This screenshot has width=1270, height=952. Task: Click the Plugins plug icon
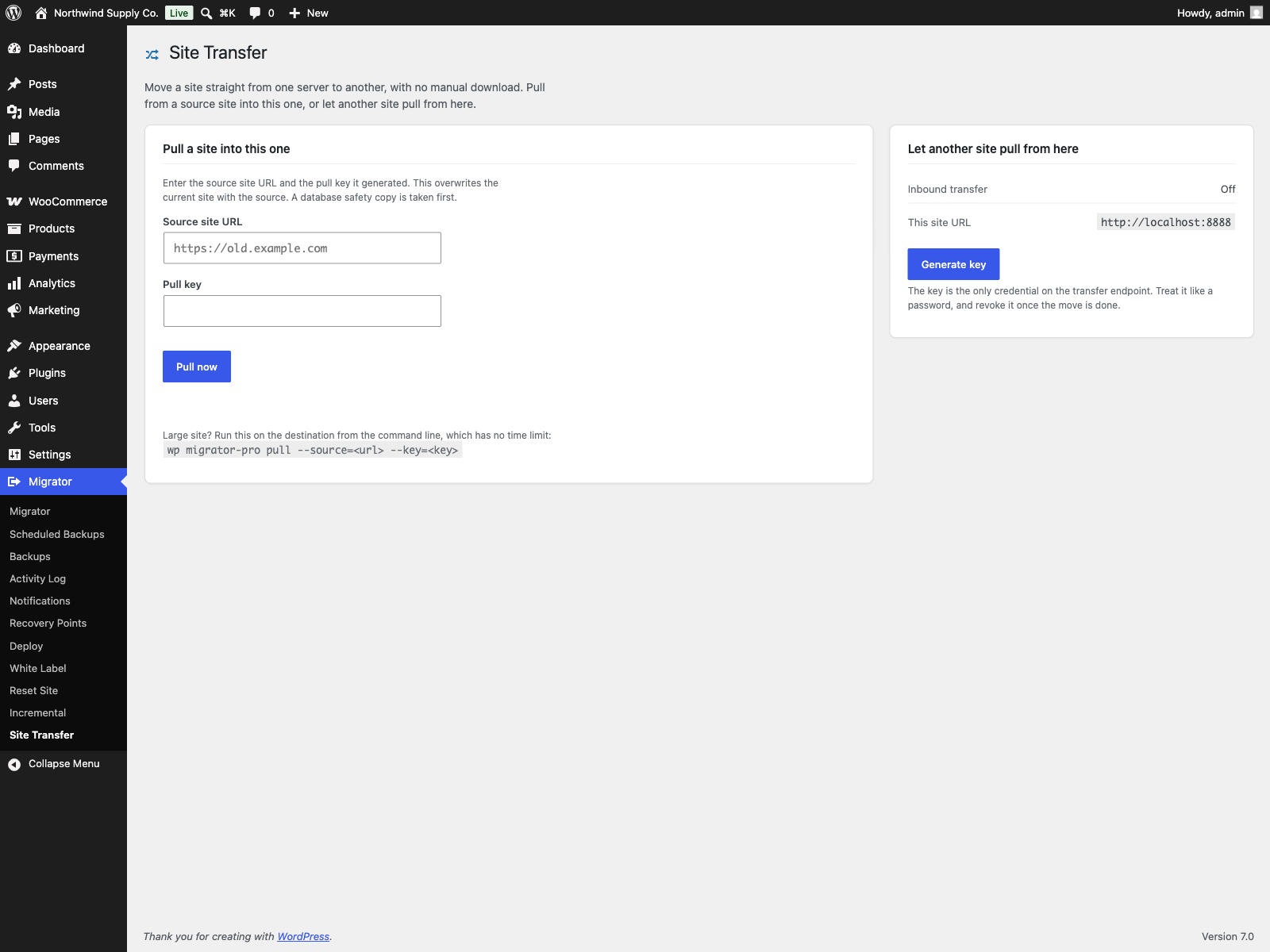point(14,373)
